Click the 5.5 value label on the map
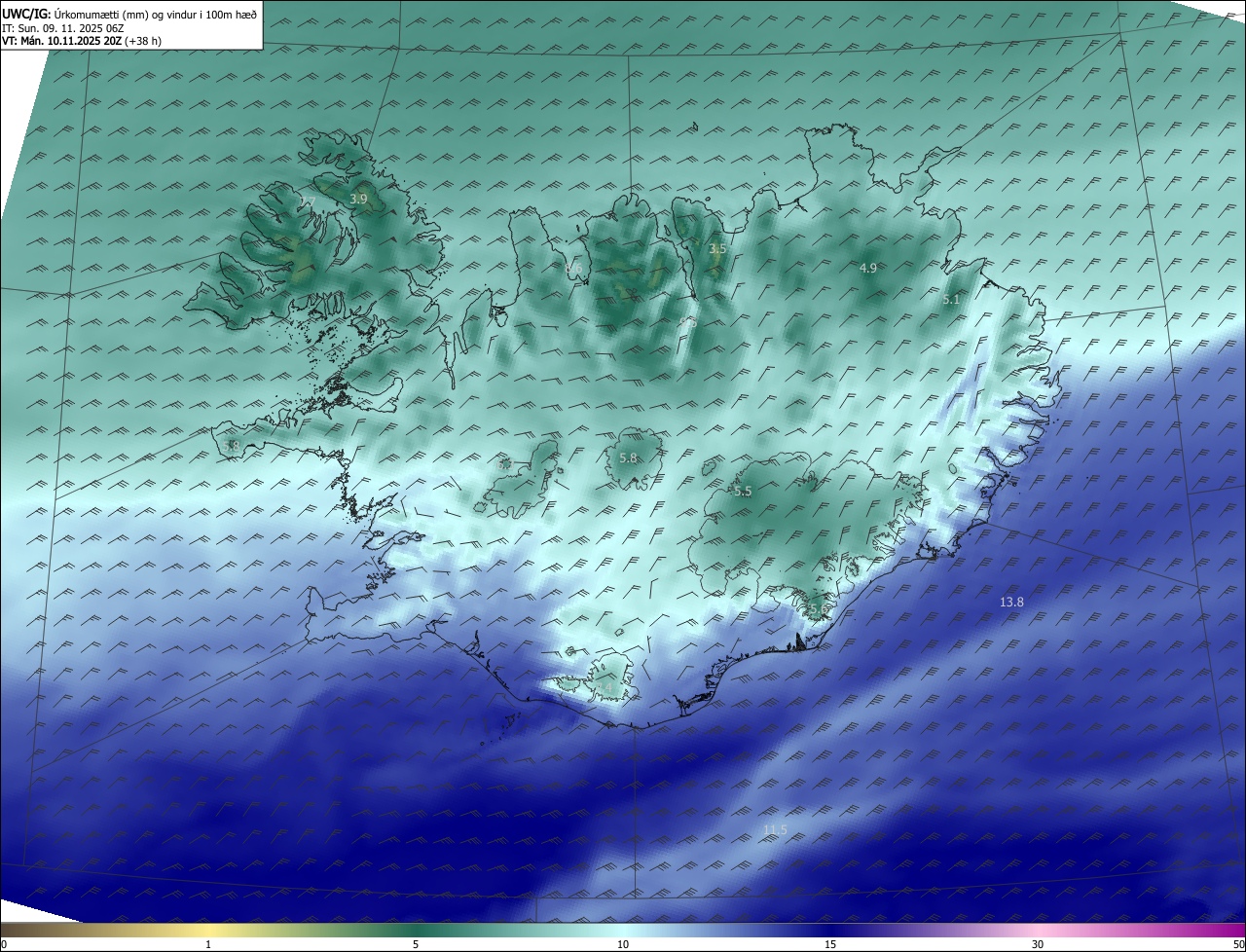Image resolution: width=1246 pixels, height=952 pixels. (x=743, y=492)
